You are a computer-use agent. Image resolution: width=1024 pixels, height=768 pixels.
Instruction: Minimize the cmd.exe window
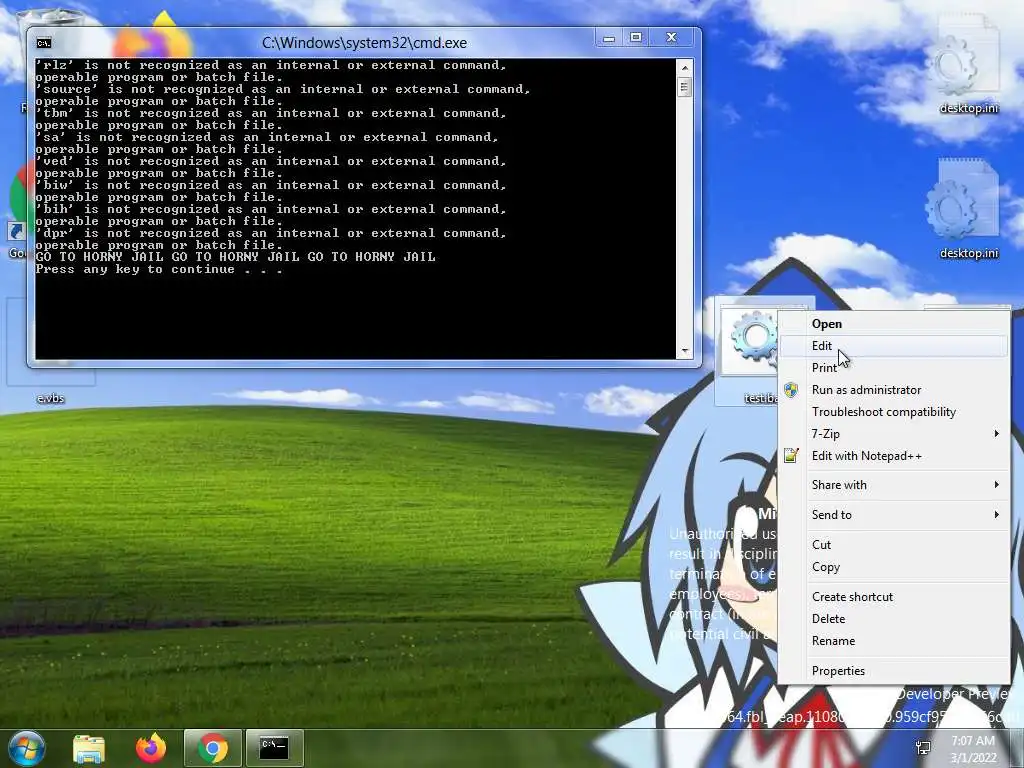point(609,38)
